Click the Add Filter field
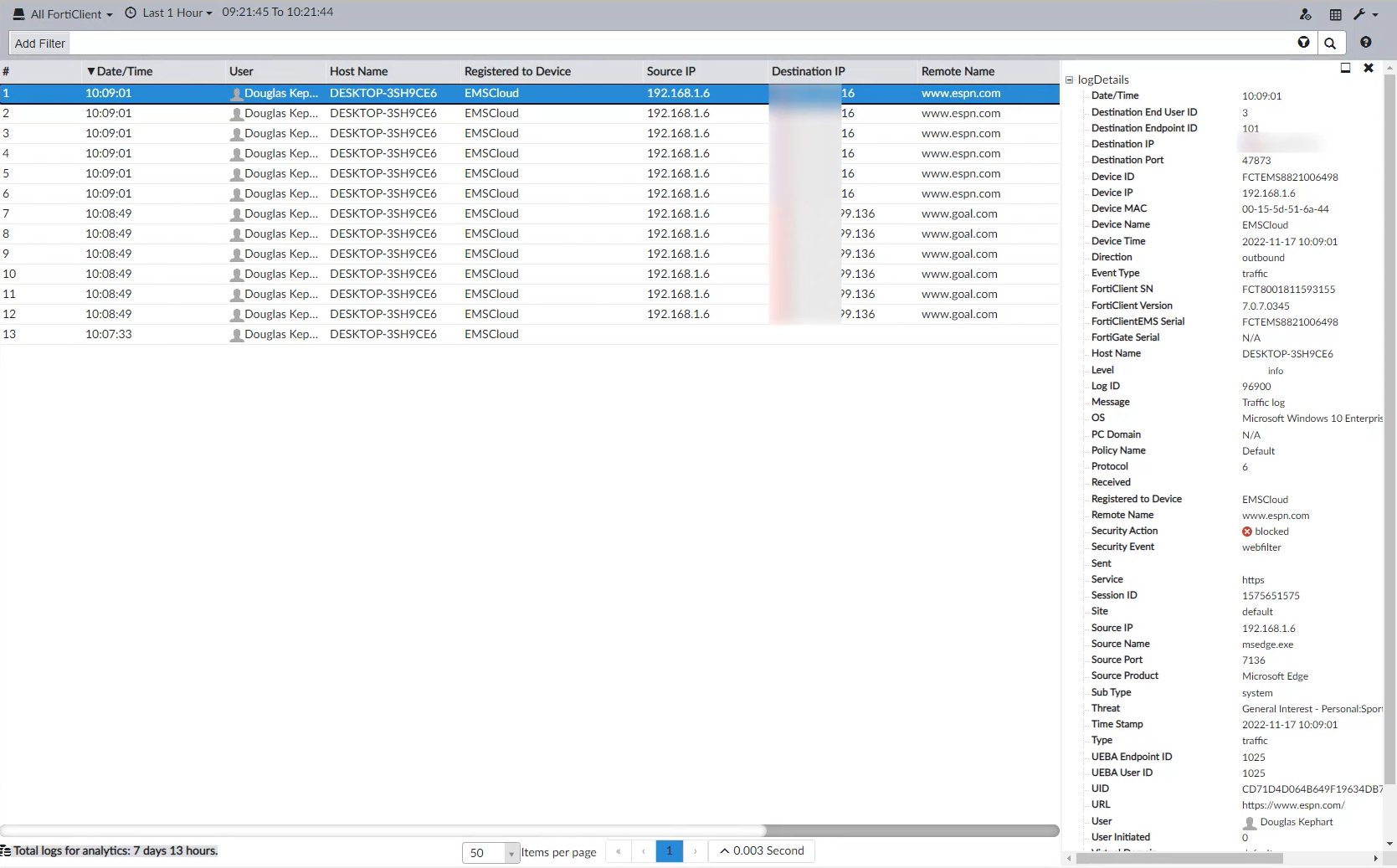The image size is (1397, 868). click(x=39, y=43)
